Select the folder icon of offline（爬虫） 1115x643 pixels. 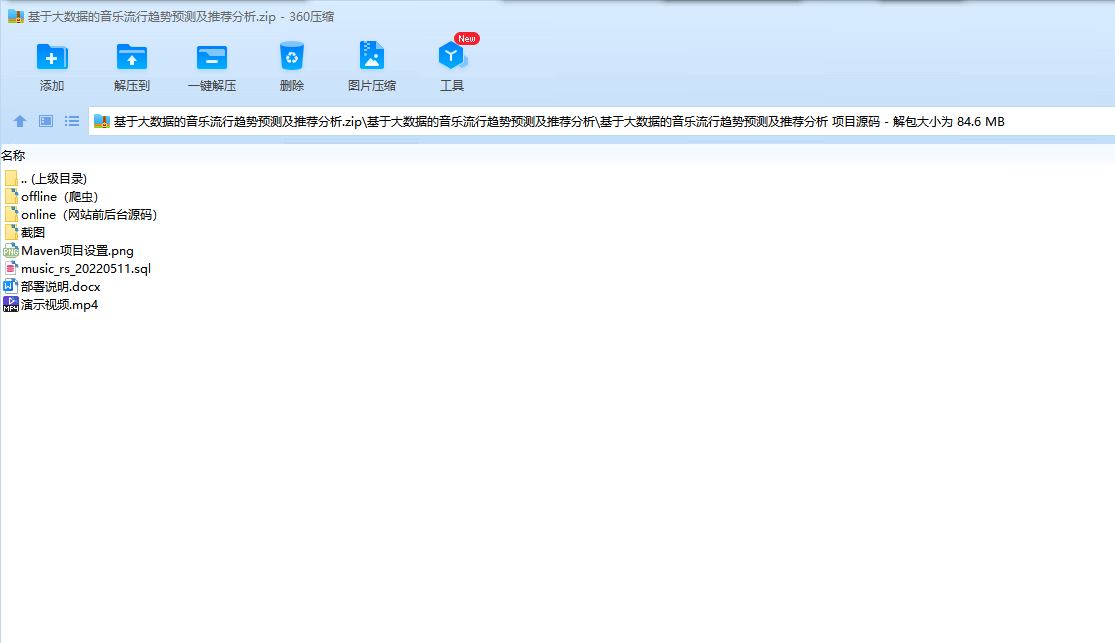click(x=11, y=196)
